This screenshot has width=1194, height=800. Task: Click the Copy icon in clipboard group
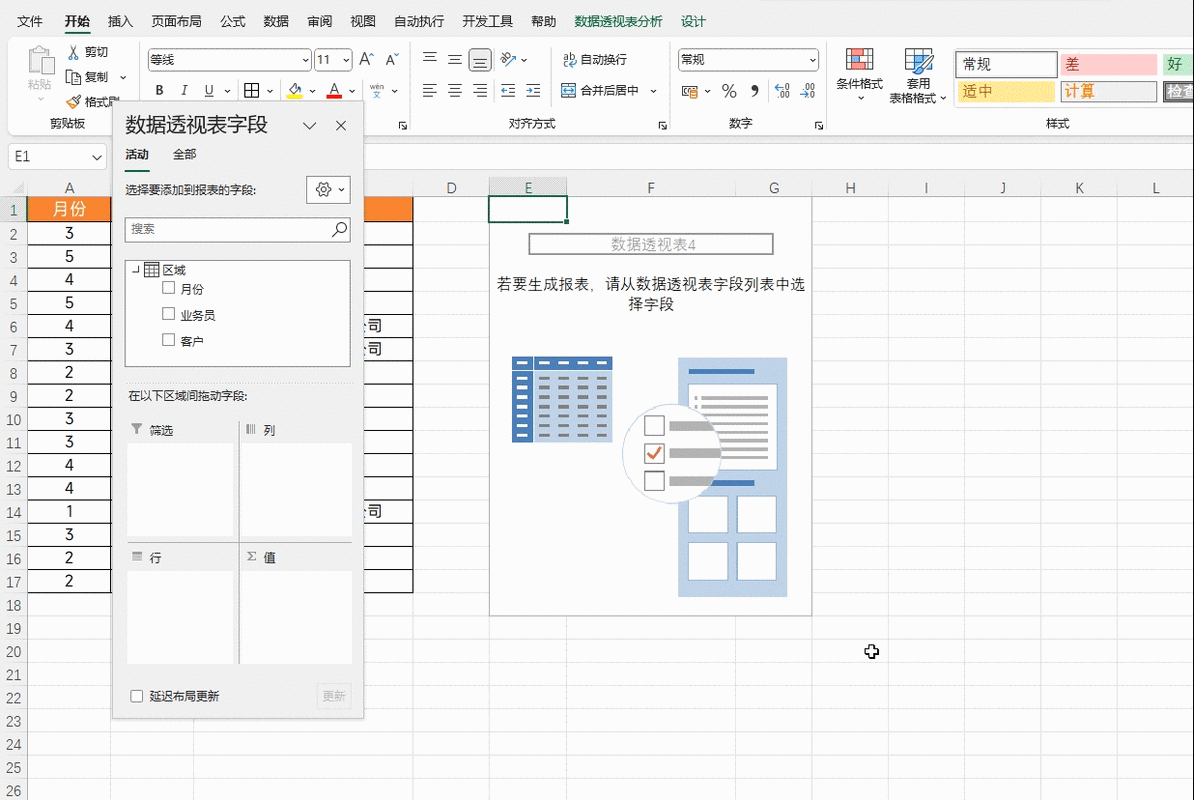[x=73, y=77]
